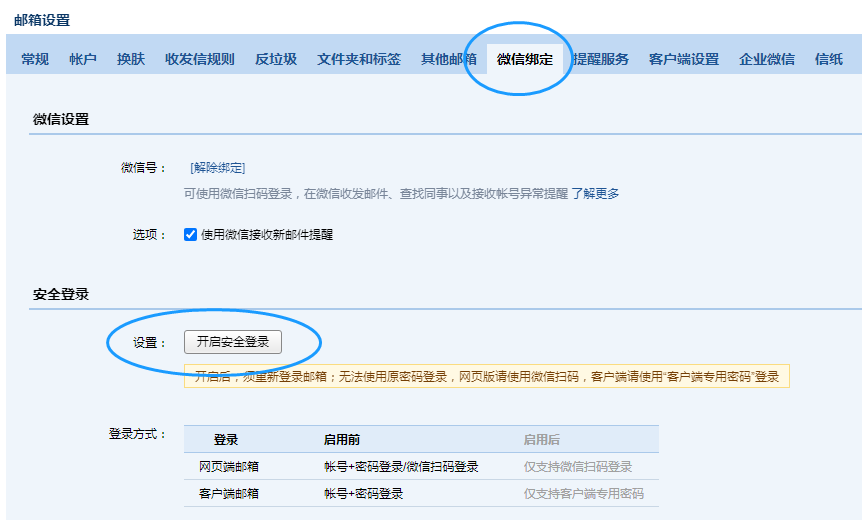Click the 邮箱设置 page title
Image resolution: width=862 pixels, height=520 pixels.
pyautogui.click(x=42, y=20)
